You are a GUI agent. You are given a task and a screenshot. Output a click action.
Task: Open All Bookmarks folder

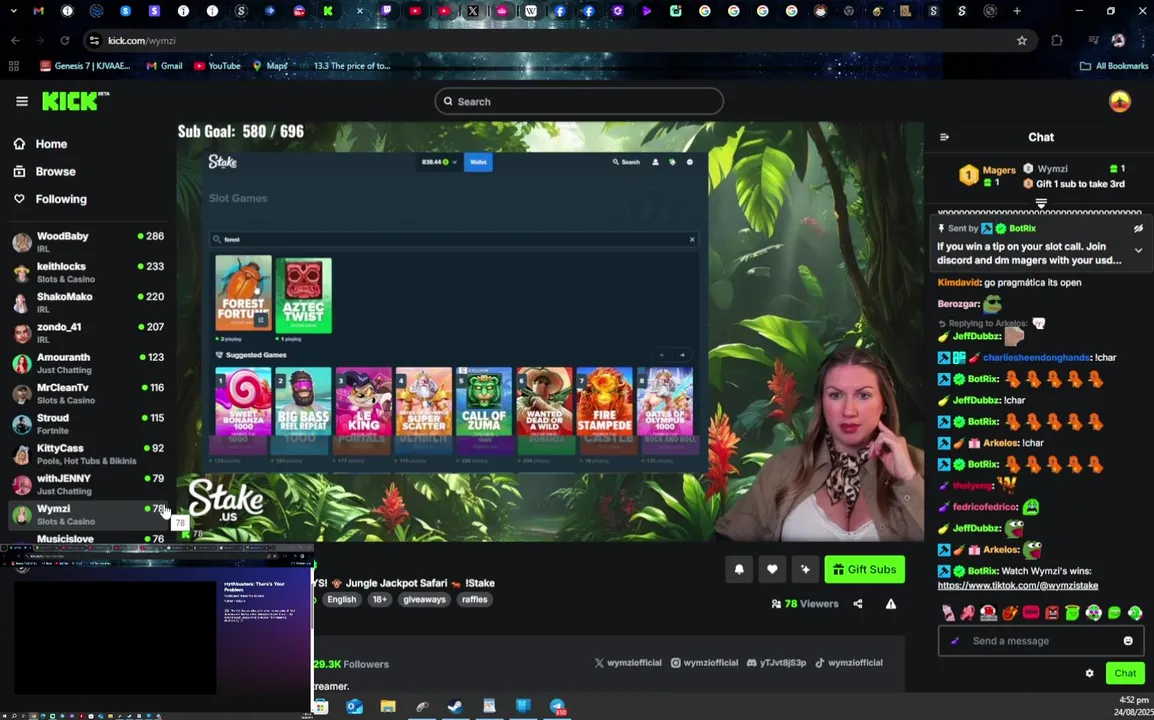[x=1114, y=66]
